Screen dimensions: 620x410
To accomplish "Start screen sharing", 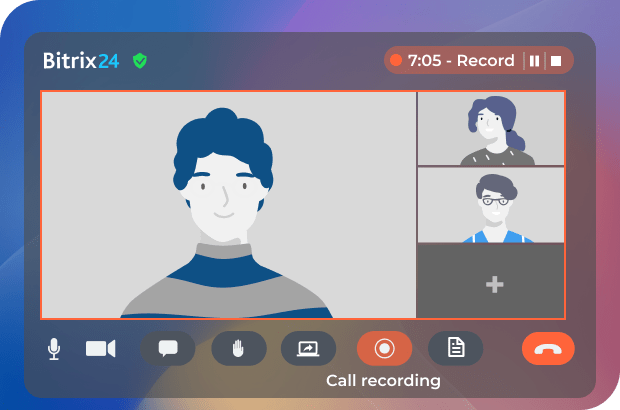I will (x=308, y=348).
